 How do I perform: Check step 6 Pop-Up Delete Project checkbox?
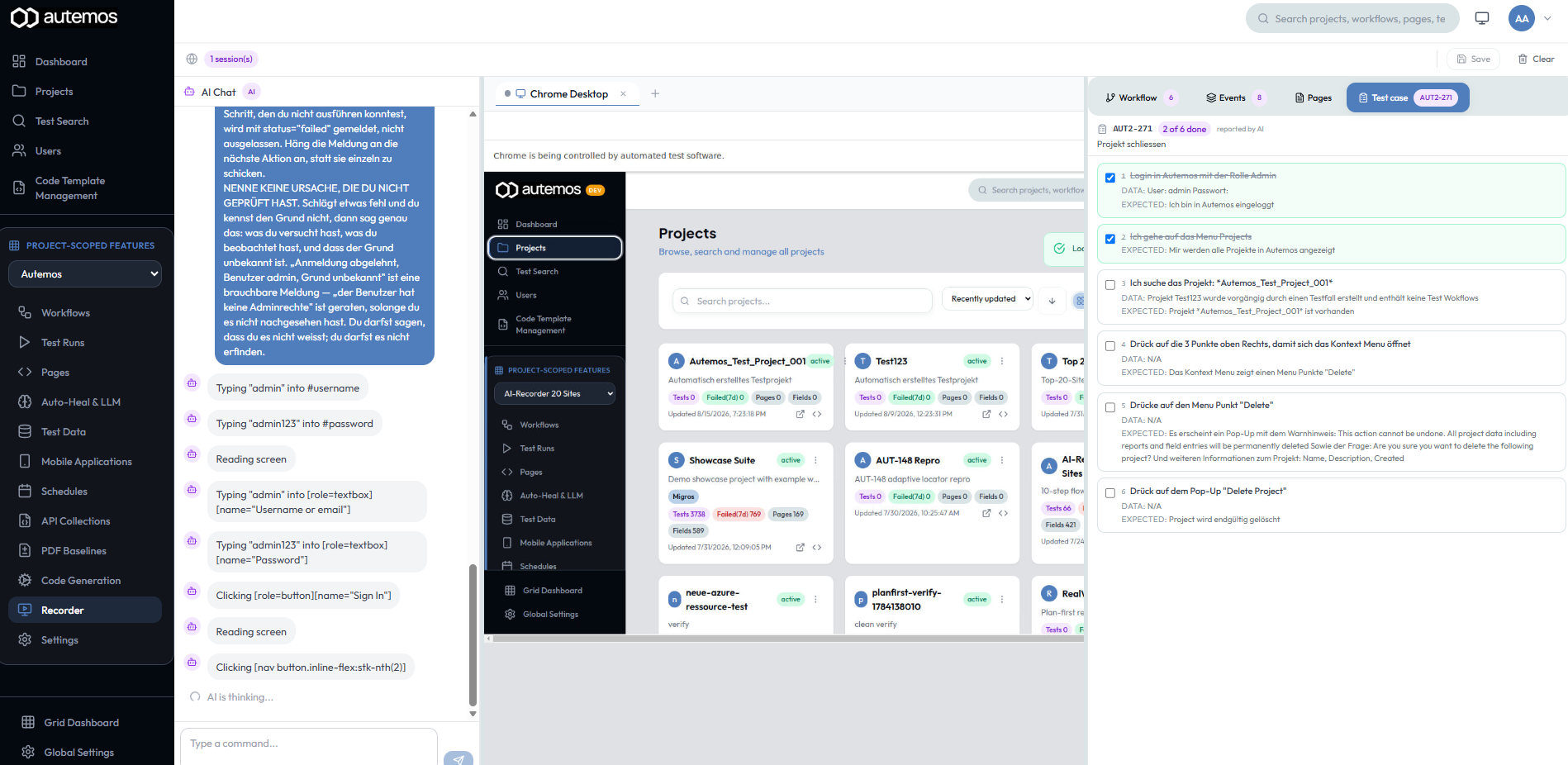point(1110,493)
